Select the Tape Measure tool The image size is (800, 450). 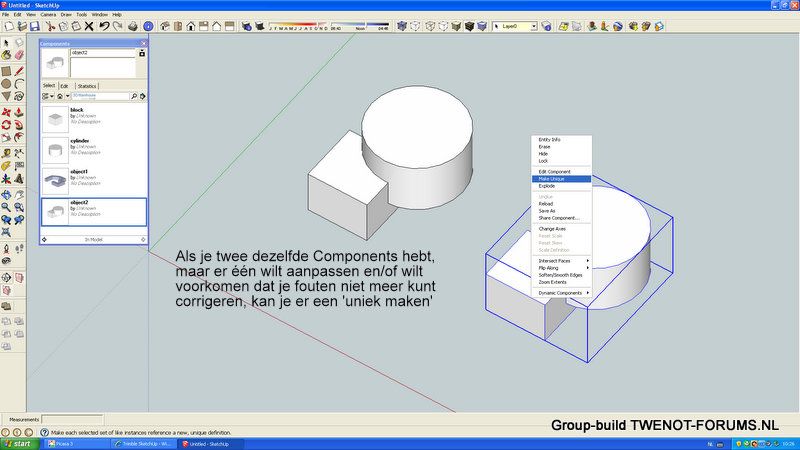pos(6,153)
